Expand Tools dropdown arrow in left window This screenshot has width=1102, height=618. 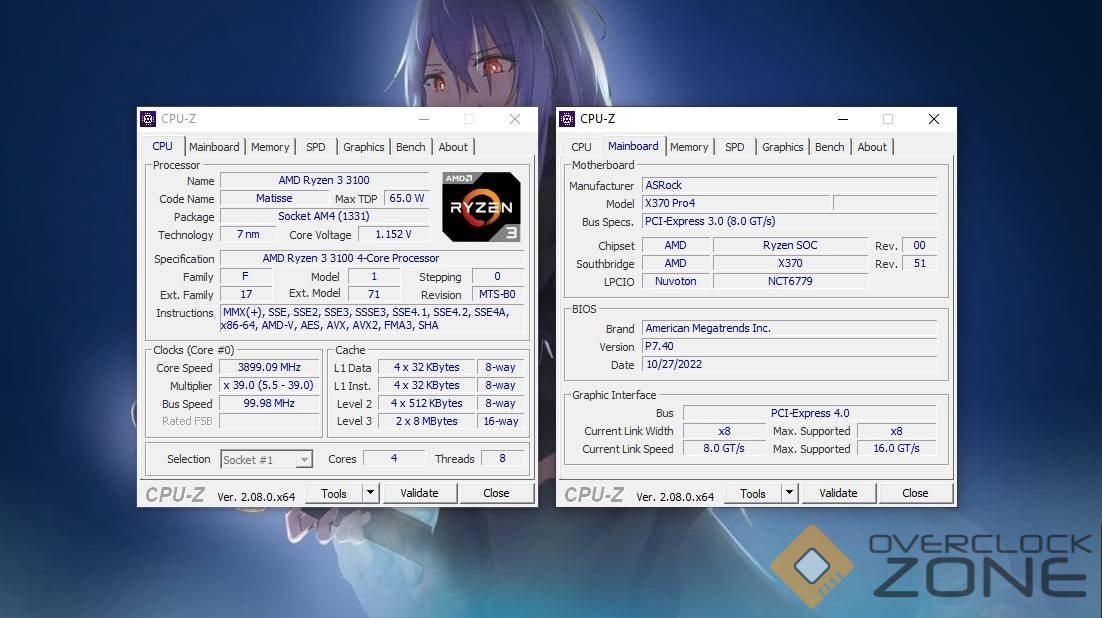(x=370, y=493)
